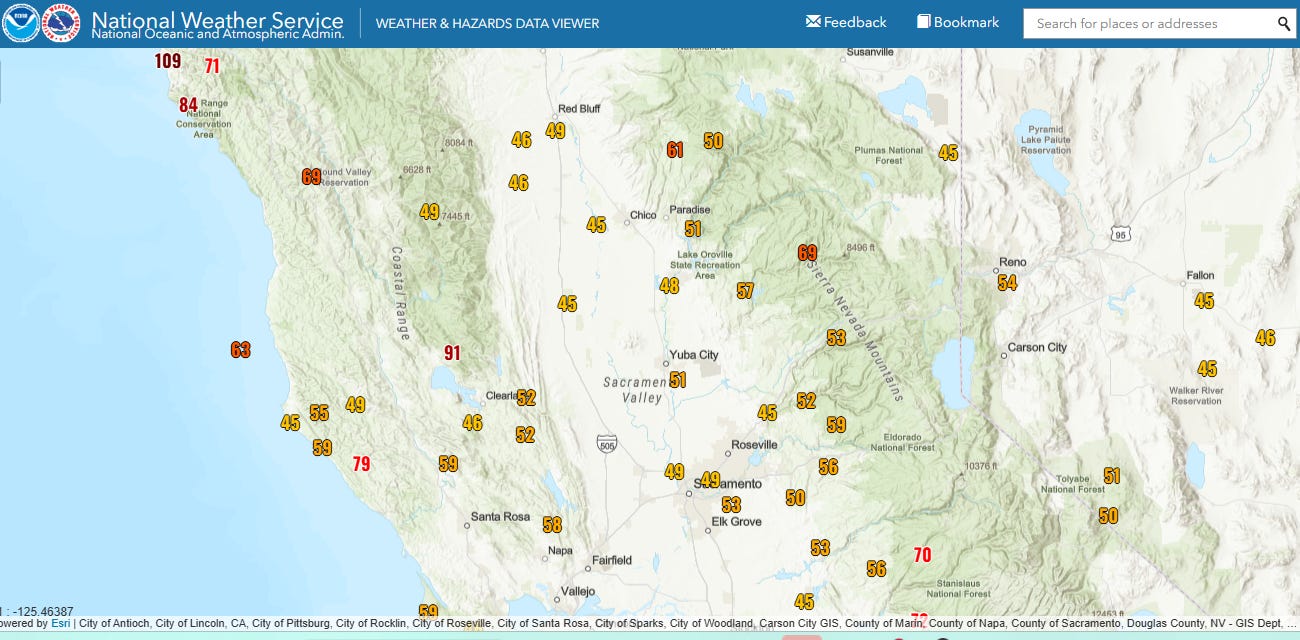Click the Fairfield city label
The width and height of the screenshot is (1300, 640).
click(x=611, y=561)
